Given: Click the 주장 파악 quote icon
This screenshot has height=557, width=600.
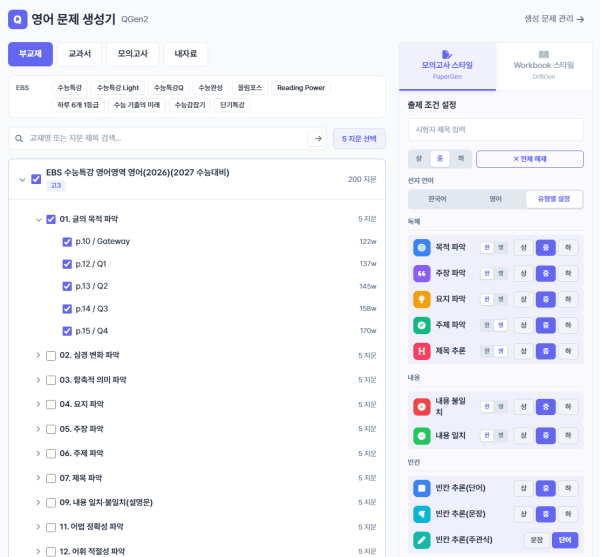Looking at the screenshot, I should (x=422, y=274).
